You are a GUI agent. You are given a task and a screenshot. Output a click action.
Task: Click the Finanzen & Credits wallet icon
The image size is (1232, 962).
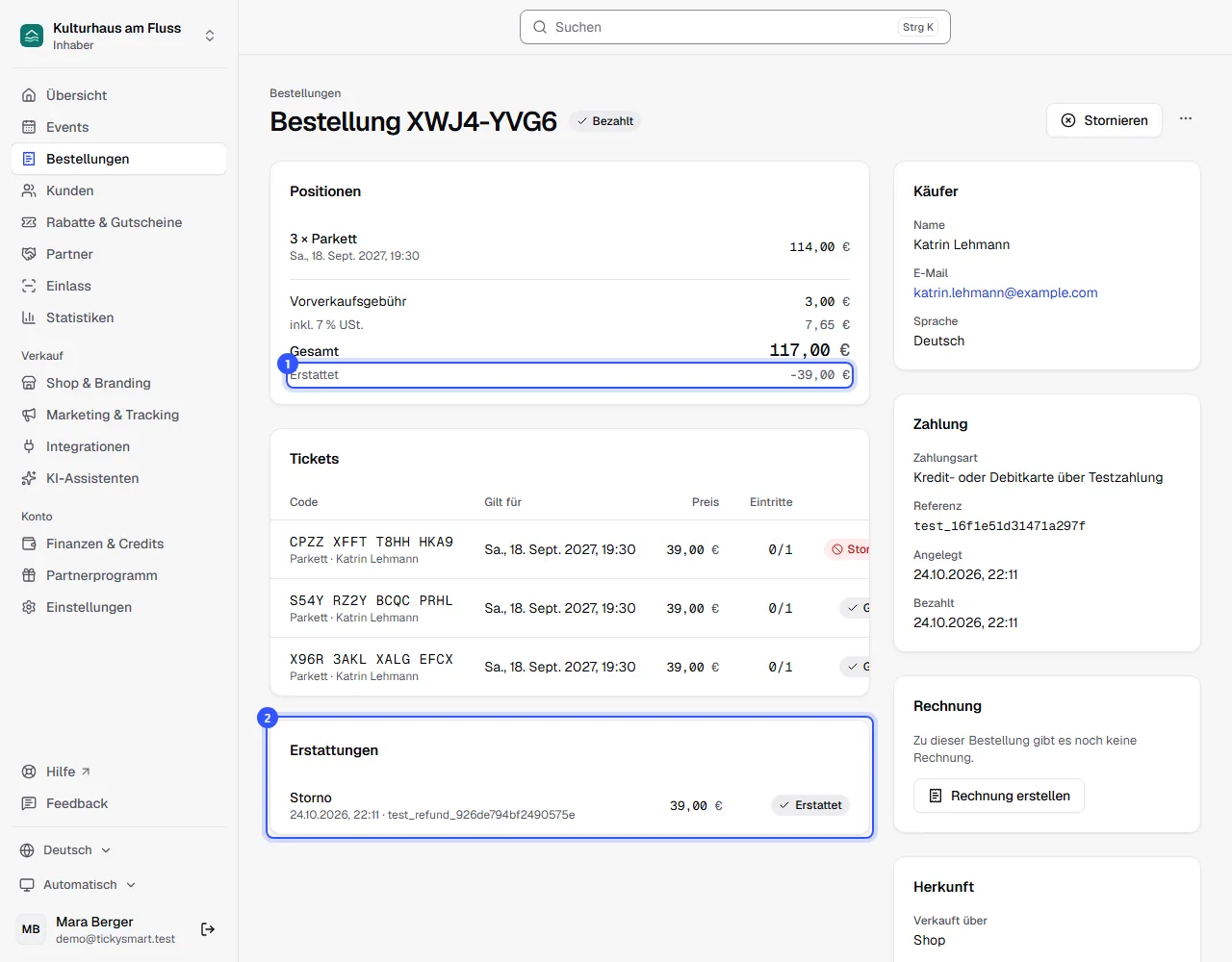29,544
